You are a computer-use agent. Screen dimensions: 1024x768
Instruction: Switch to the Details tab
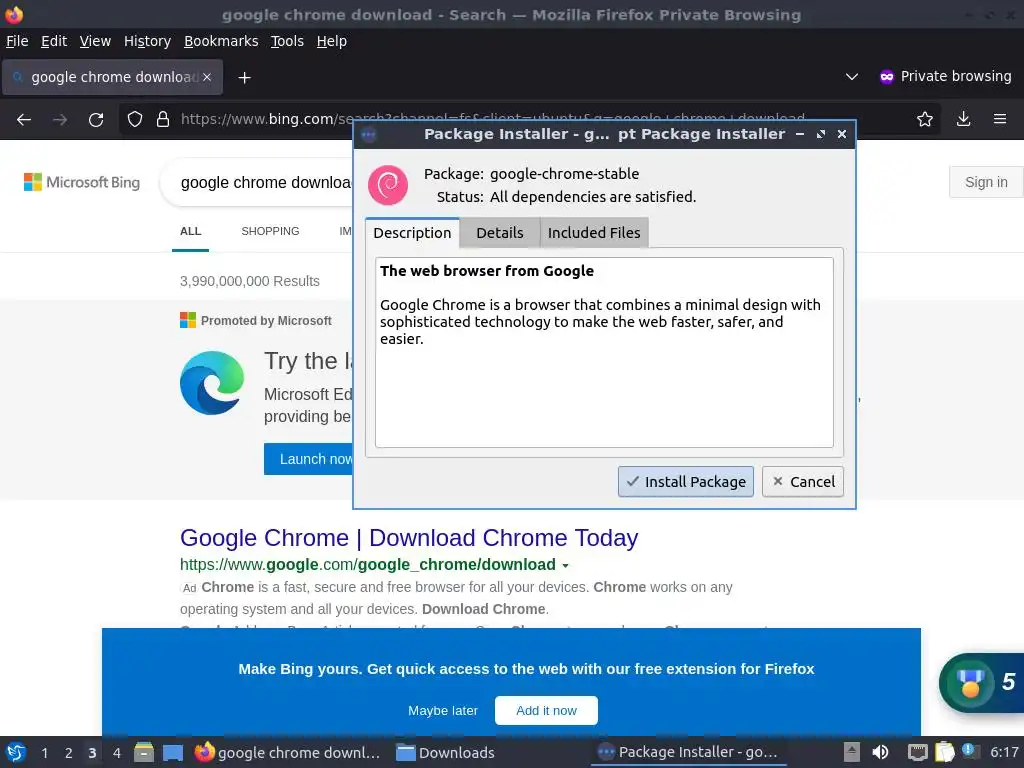500,233
